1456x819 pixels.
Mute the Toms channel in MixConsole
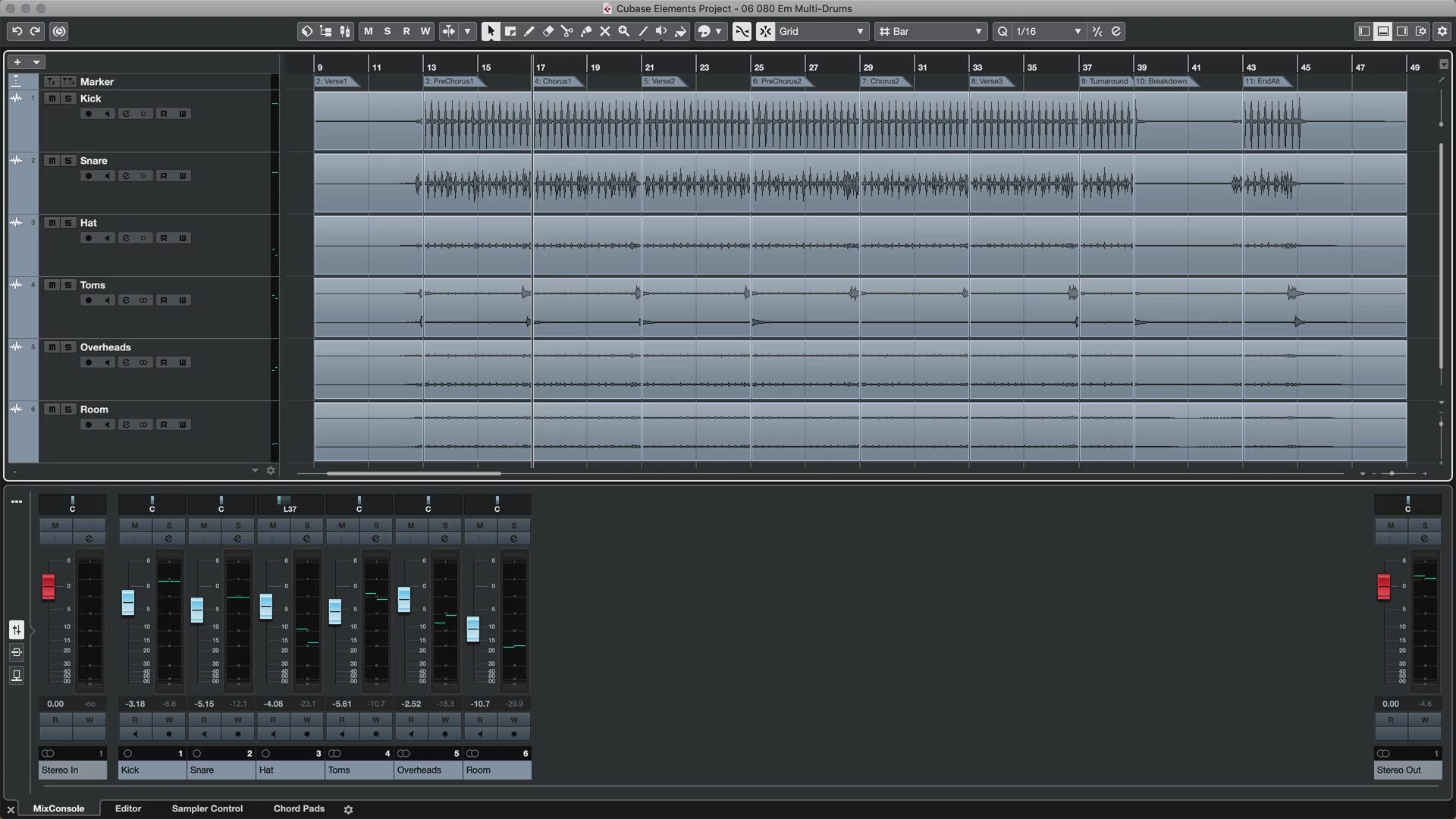(x=342, y=526)
